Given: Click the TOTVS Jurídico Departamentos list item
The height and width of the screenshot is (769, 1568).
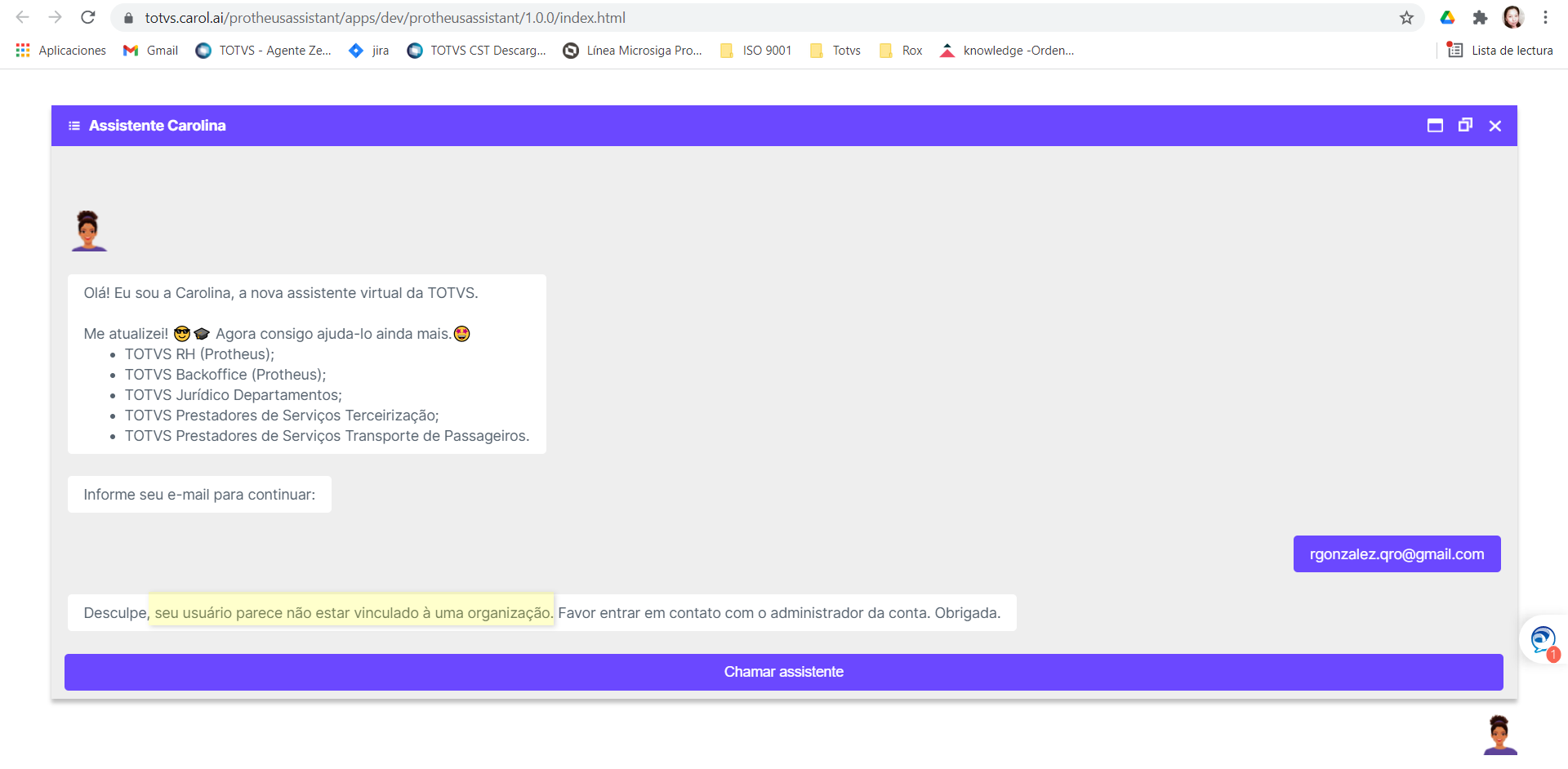Looking at the screenshot, I should point(234,395).
